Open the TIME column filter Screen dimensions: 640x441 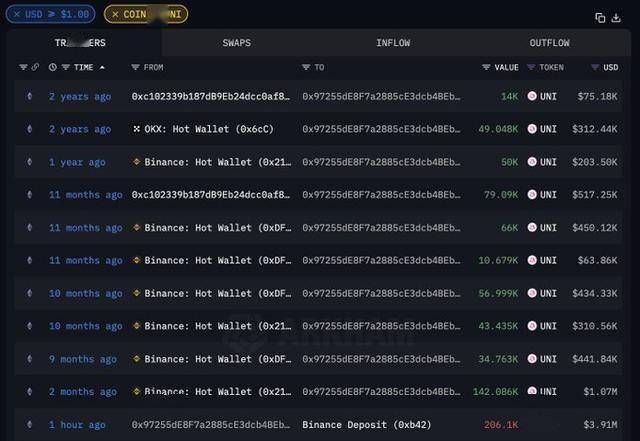[x=65, y=67]
